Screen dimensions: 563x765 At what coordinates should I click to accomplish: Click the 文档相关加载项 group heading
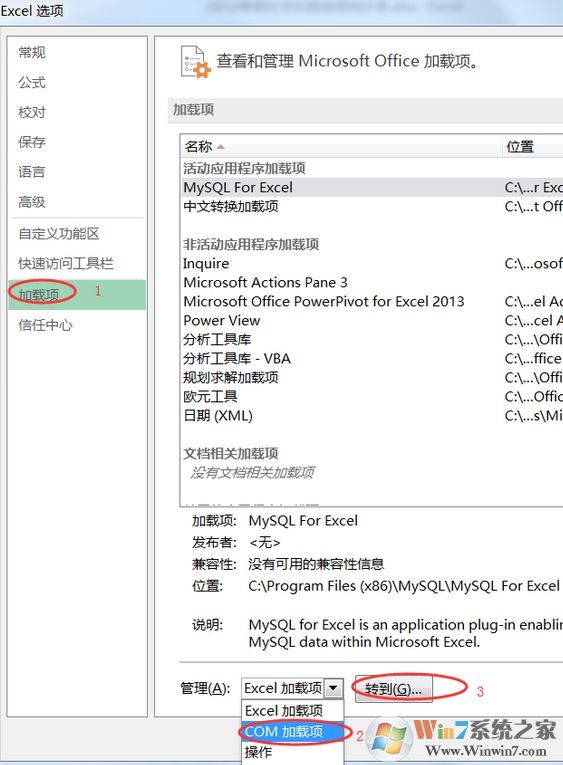pos(231,454)
